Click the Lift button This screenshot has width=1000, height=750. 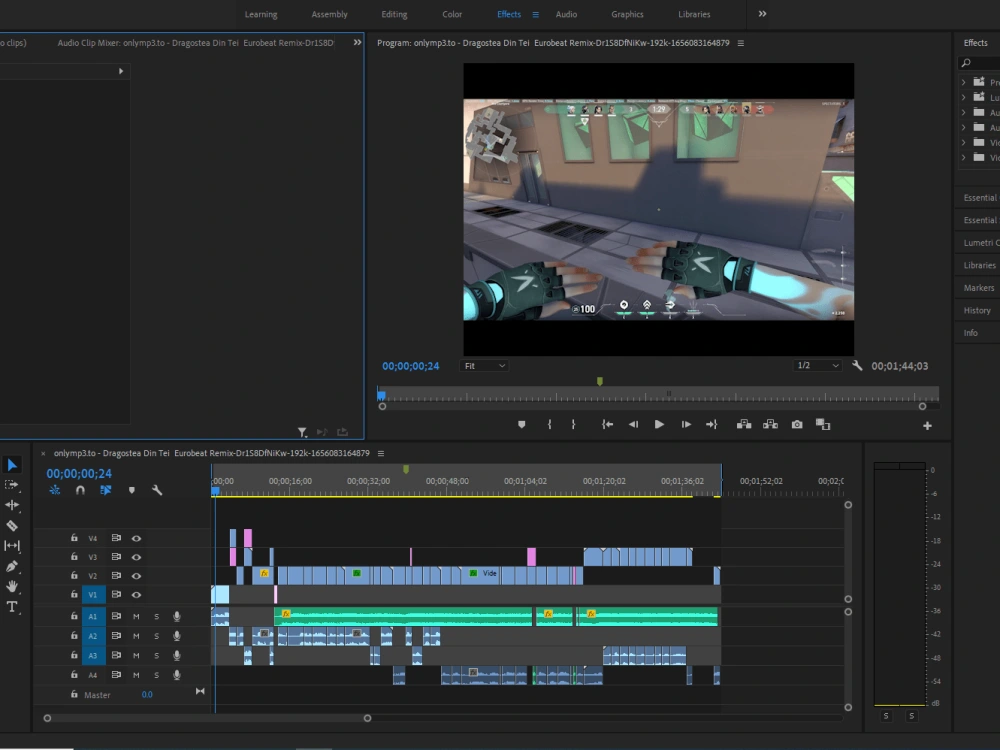point(744,425)
